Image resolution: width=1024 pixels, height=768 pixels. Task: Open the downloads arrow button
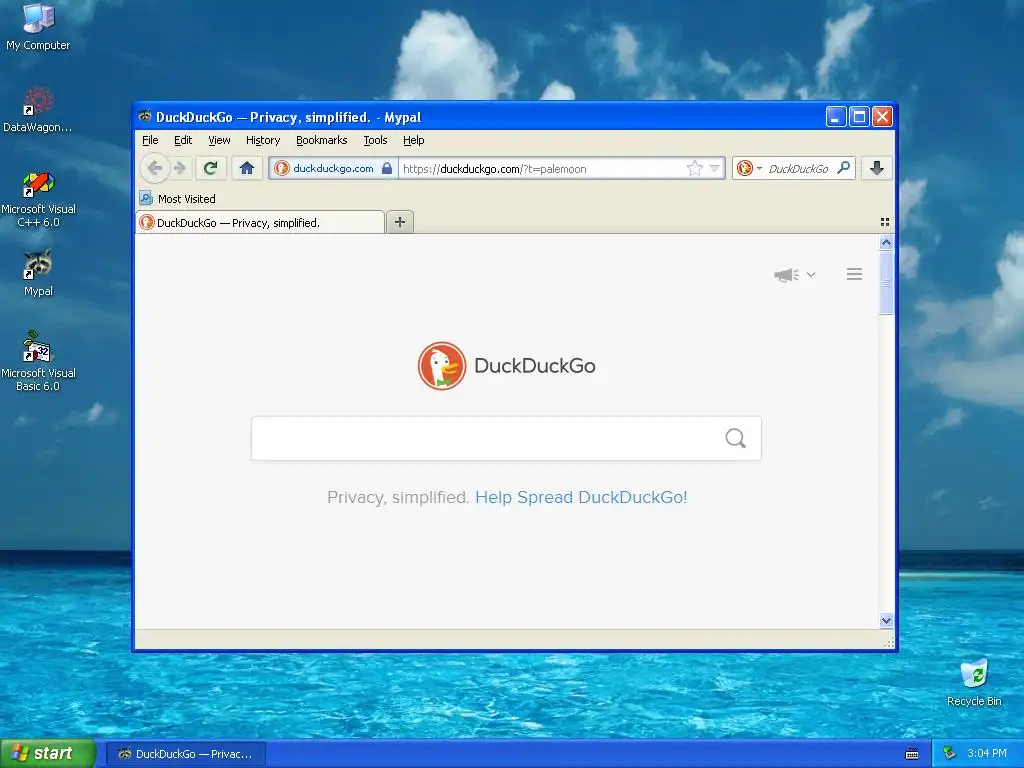point(876,168)
